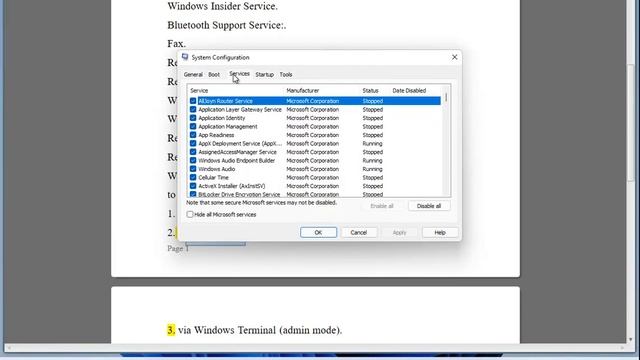Select the App Readiness service name
This screenshot has width=640, height=360.
[216, 135]
